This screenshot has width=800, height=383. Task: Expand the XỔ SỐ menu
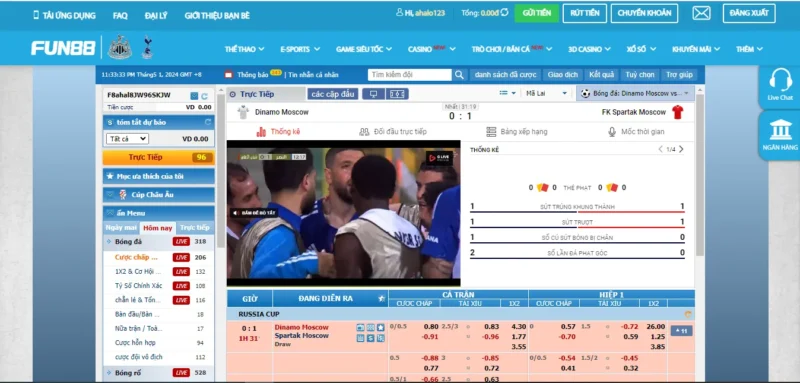coord(641,49)
